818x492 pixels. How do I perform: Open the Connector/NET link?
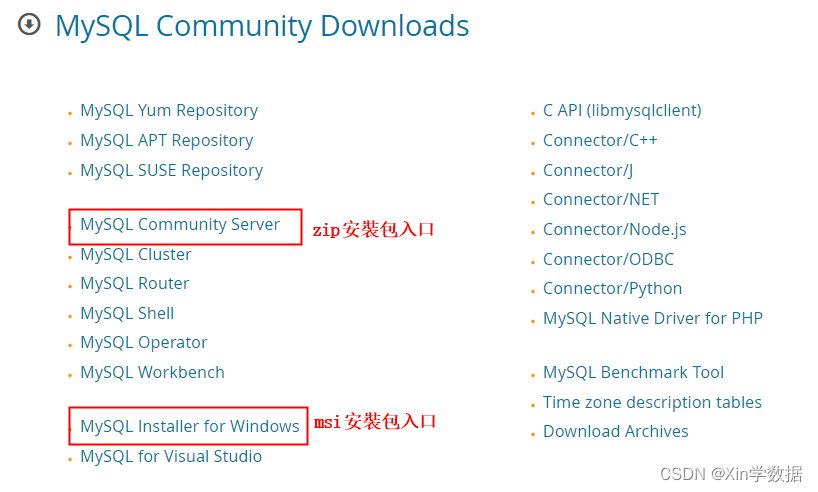point(601,199)
